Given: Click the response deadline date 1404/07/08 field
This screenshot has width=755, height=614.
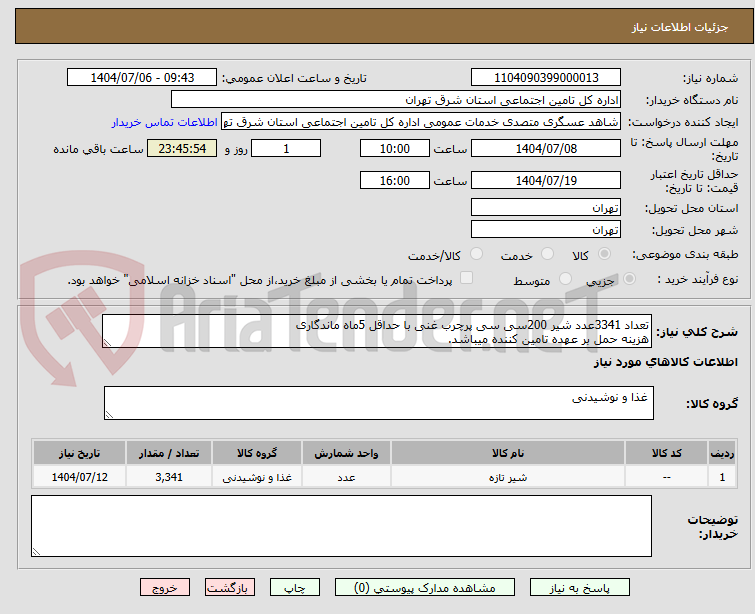Looking at the screenshot, I should (546, 148).
